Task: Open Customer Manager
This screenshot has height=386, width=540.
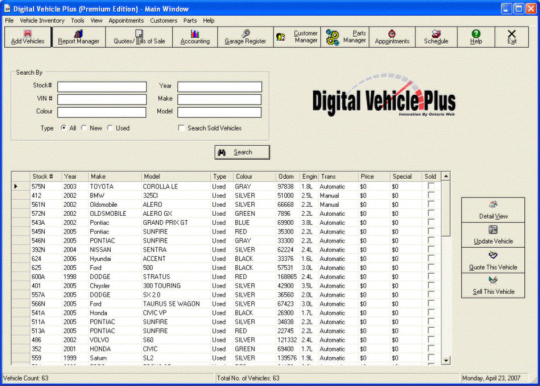Action: [x=297, y=37]
